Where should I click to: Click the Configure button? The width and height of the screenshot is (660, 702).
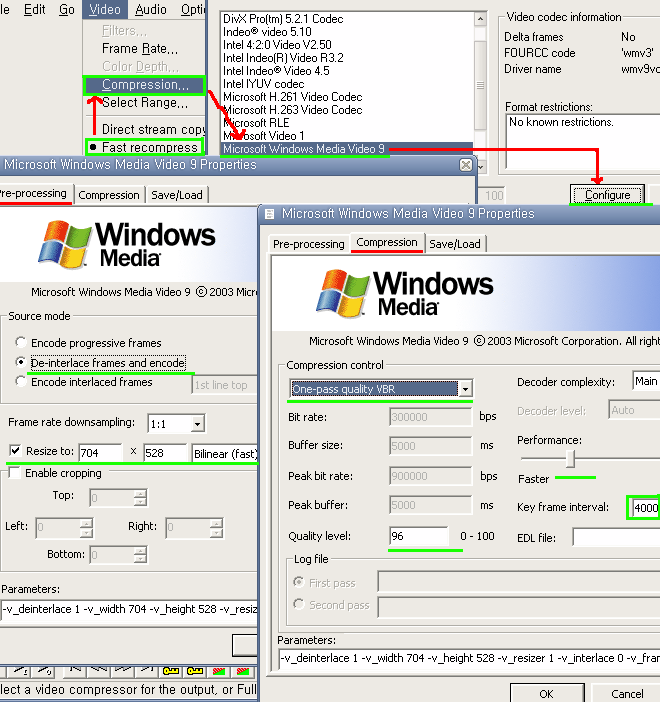point(607,195)
